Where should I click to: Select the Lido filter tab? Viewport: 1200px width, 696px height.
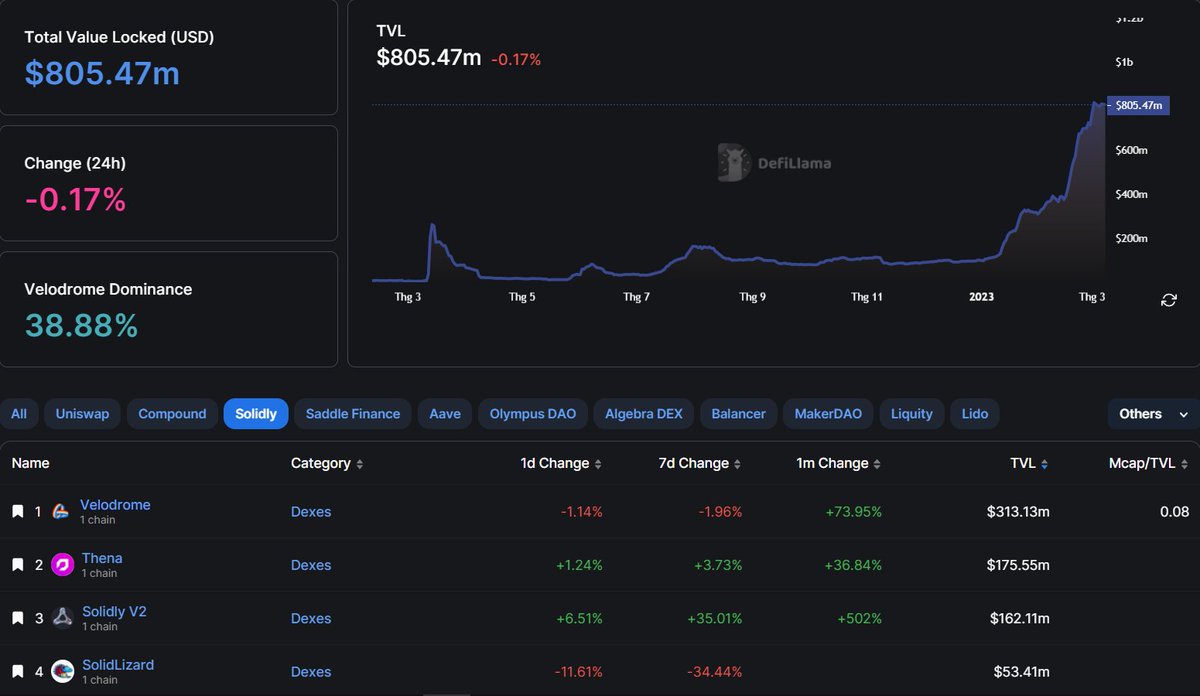975,414
